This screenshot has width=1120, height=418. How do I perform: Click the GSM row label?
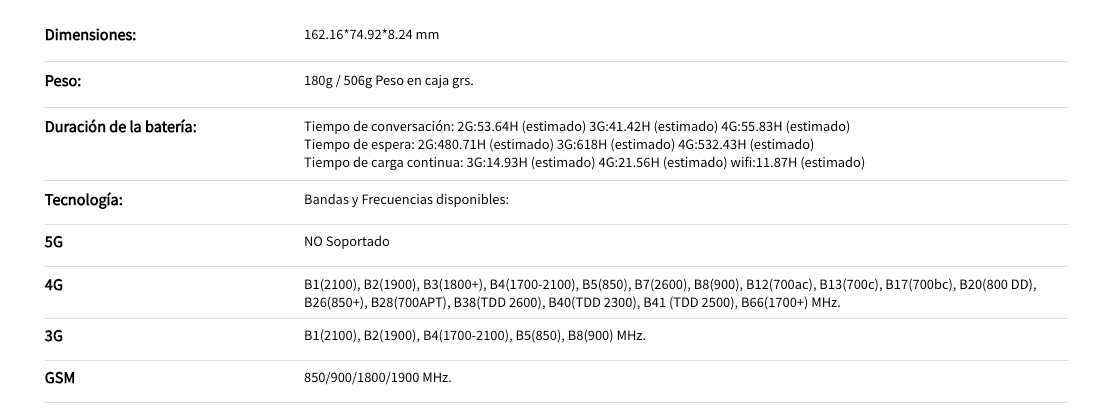pos(59,378)
